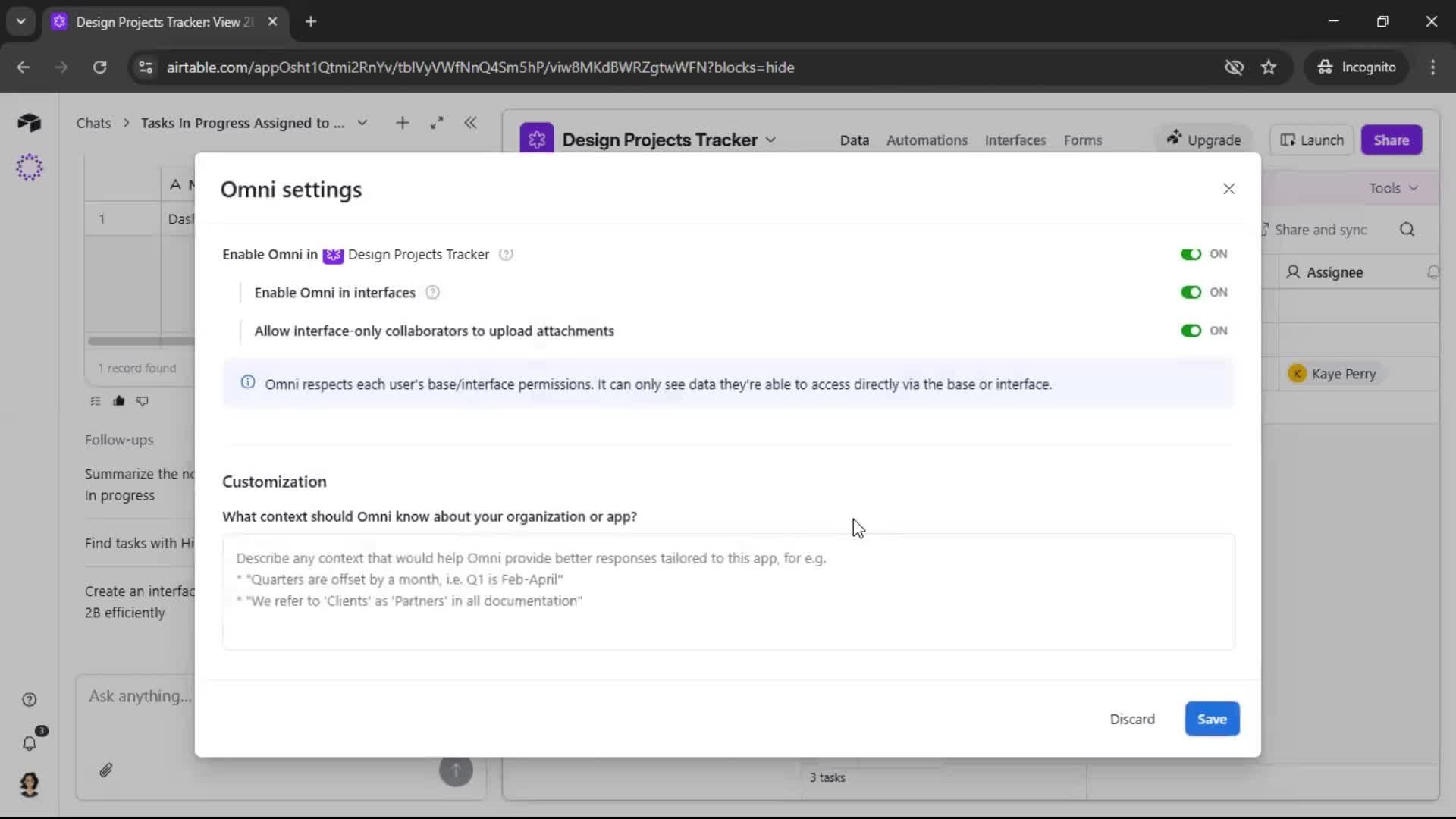The width and height of the screenshot is (1456, 819).
Task: Reload the page
Action: pos(99,67)
